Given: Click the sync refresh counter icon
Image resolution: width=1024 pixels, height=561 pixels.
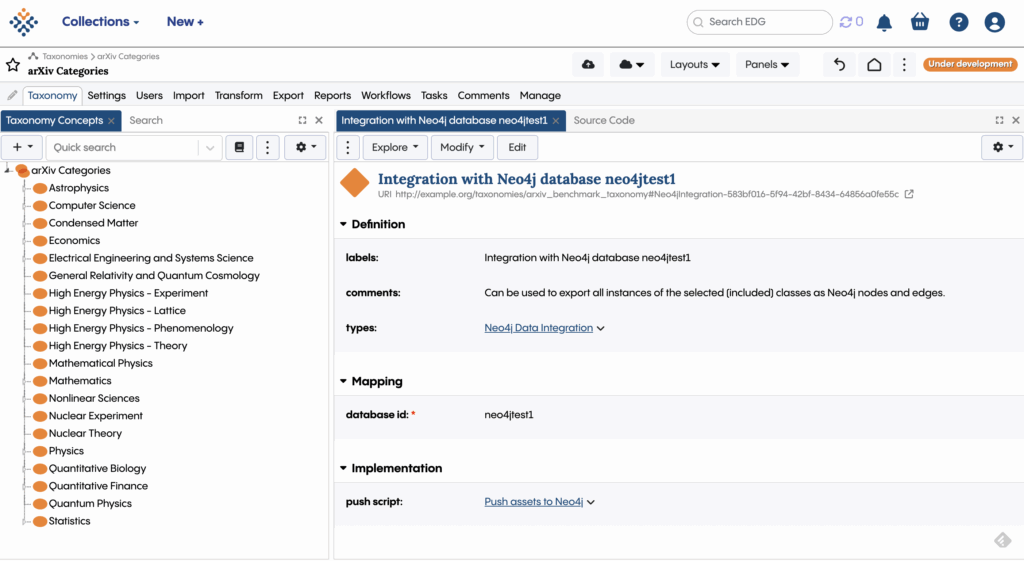Looking at the screenshot, I should click(x=851, y=22).
